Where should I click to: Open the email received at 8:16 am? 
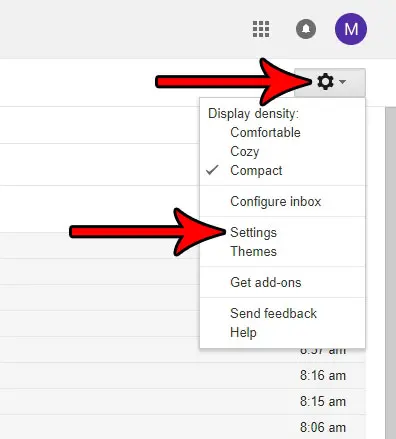[183, 376]
